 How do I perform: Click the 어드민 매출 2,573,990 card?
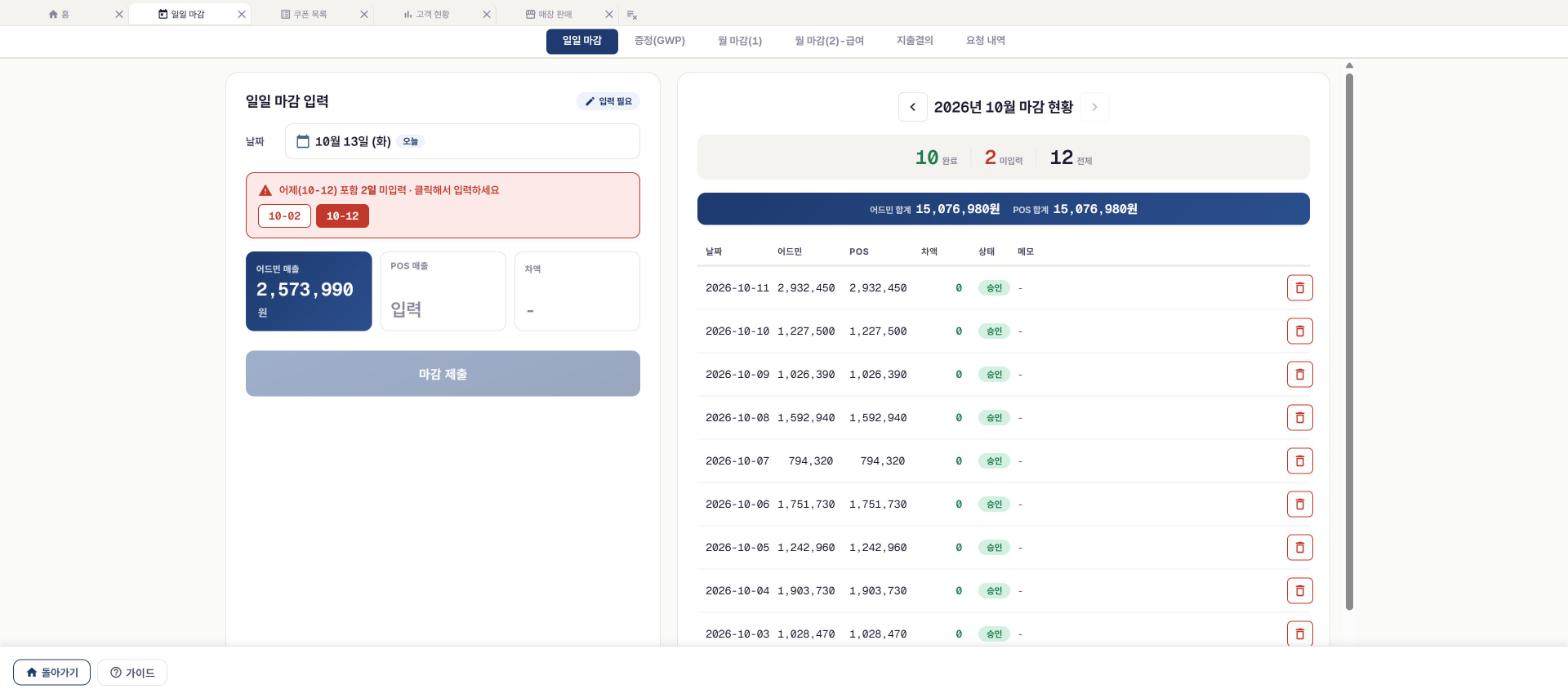309,291
